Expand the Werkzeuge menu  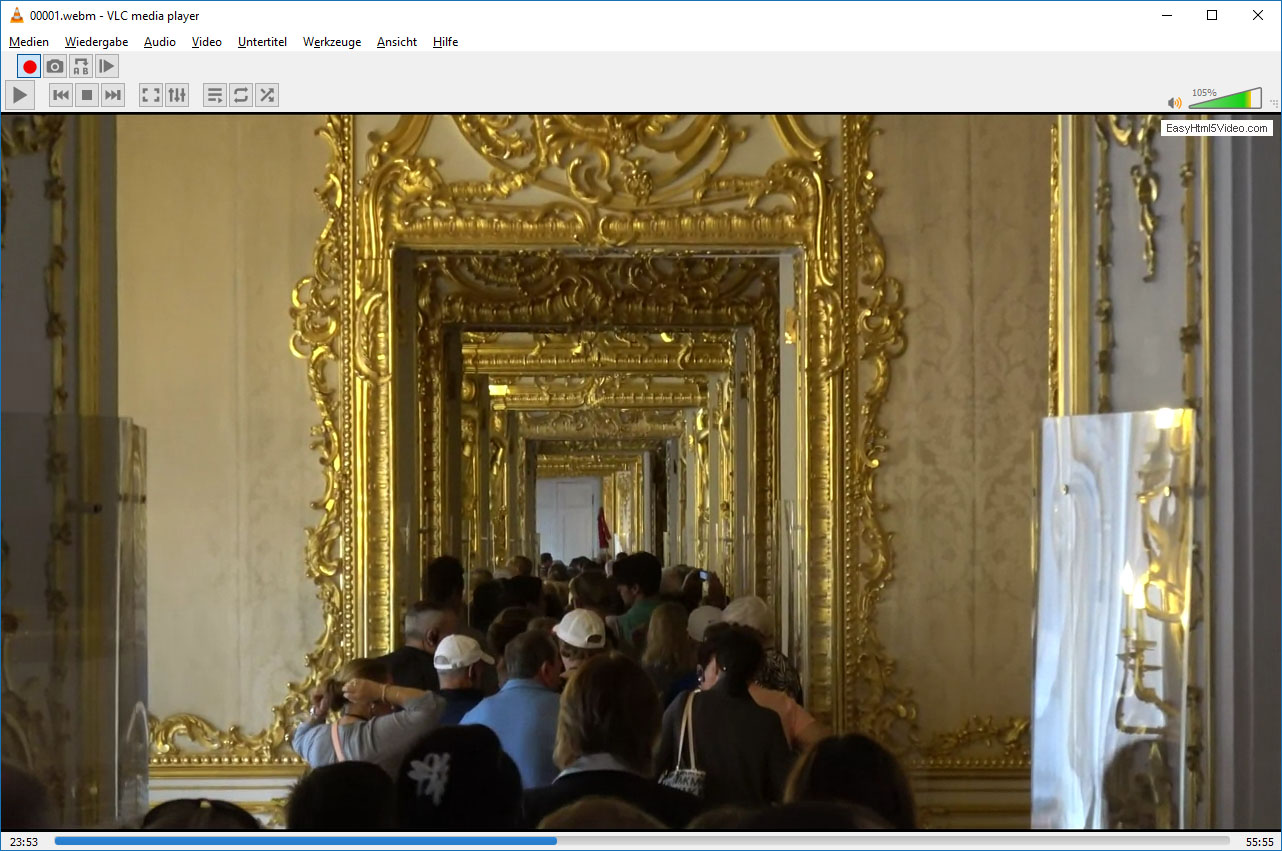[x=332, y=42]
